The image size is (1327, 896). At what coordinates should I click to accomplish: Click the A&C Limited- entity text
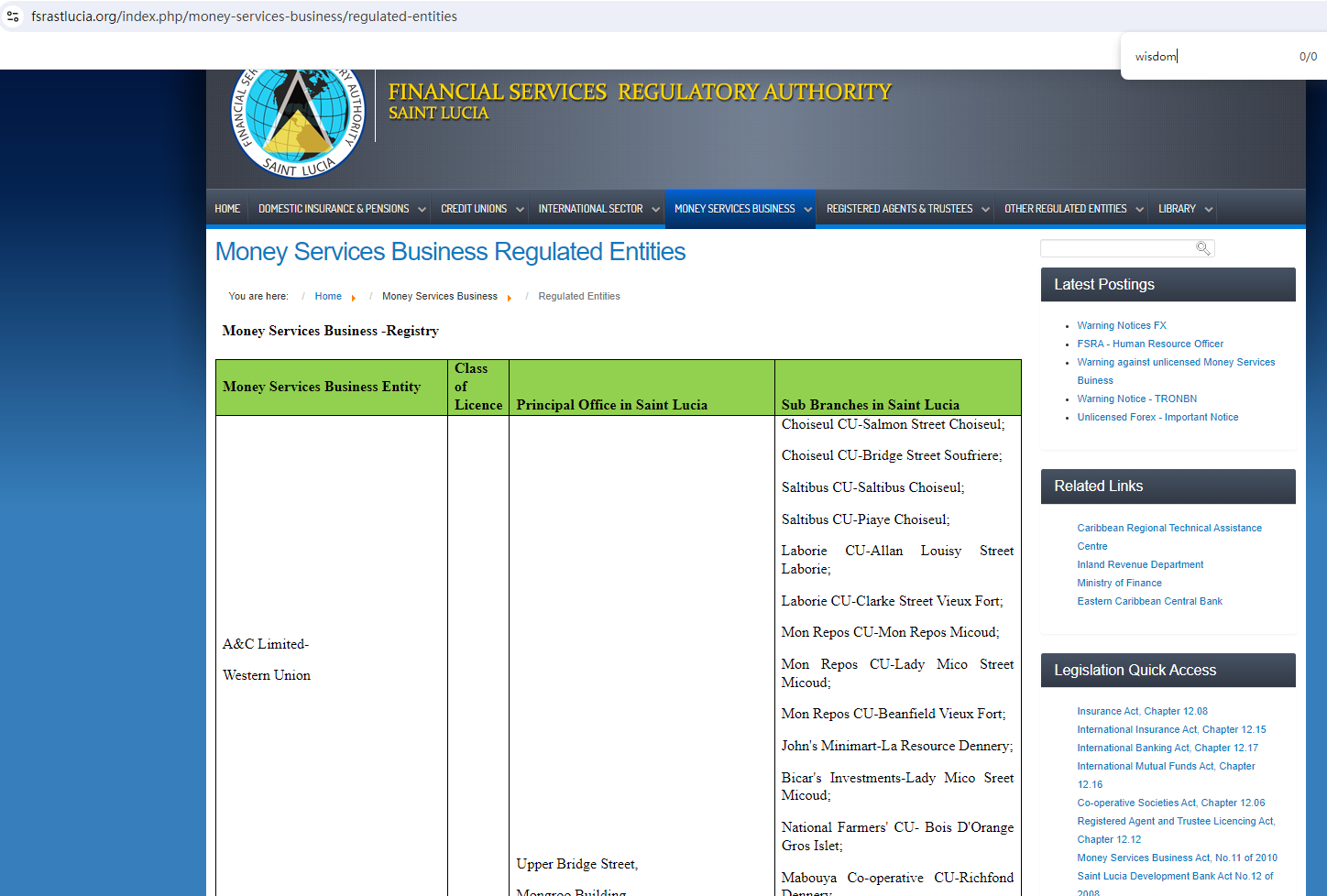click(x=266, y=644)
